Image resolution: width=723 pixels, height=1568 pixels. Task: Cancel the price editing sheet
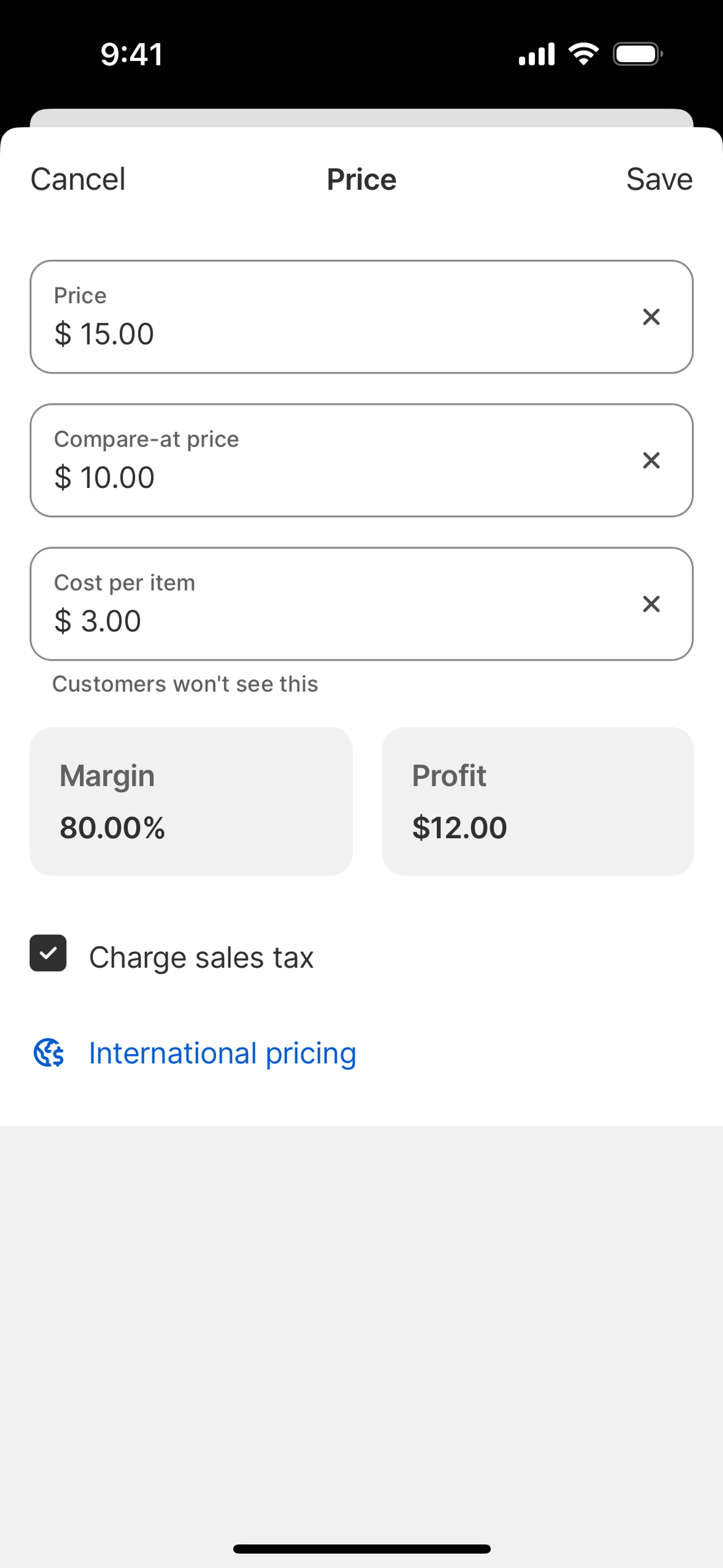(78, 180)
